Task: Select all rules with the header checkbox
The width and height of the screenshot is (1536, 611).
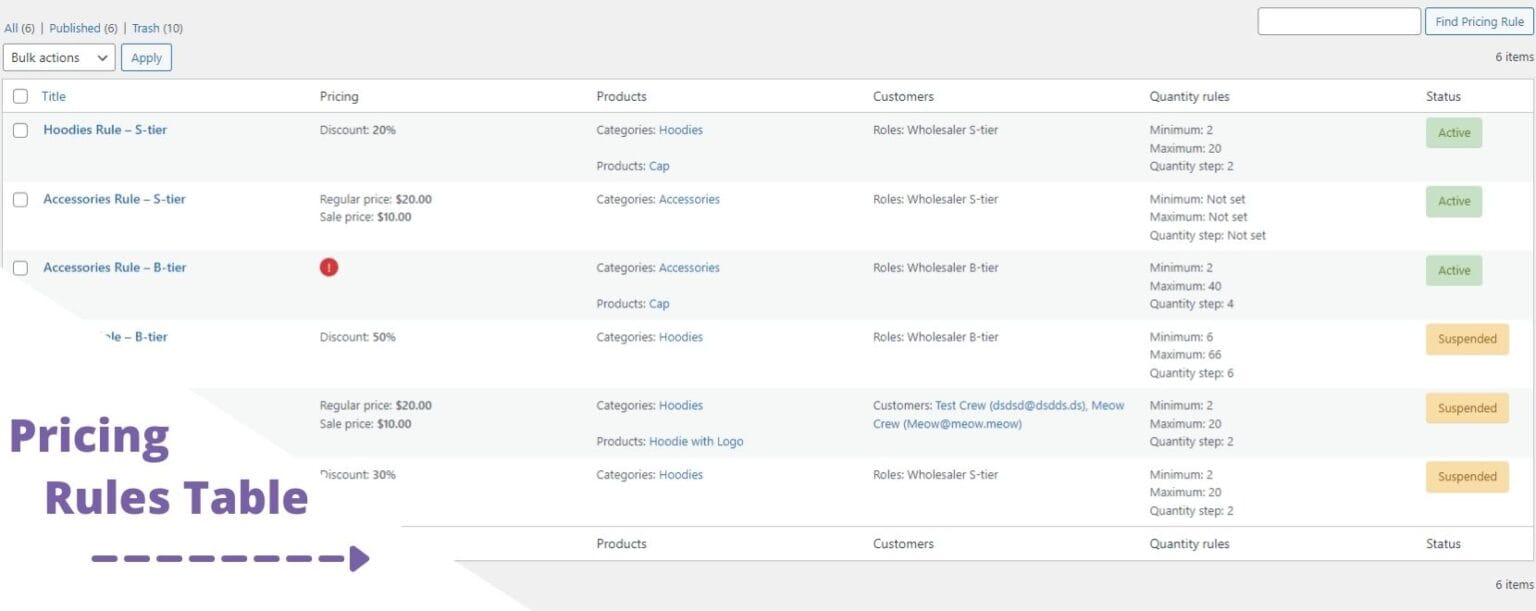Action: (x=21, y=95)
